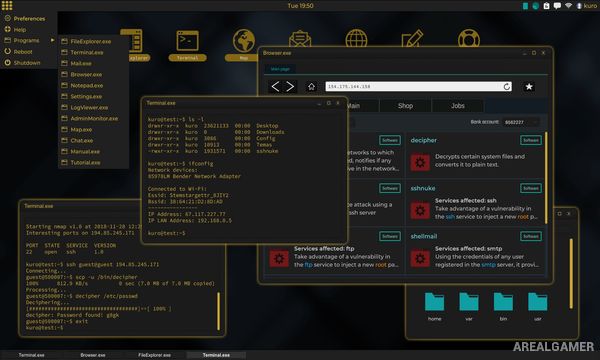
Task: Open Preferences from the system menu
Action: [29, 18]
